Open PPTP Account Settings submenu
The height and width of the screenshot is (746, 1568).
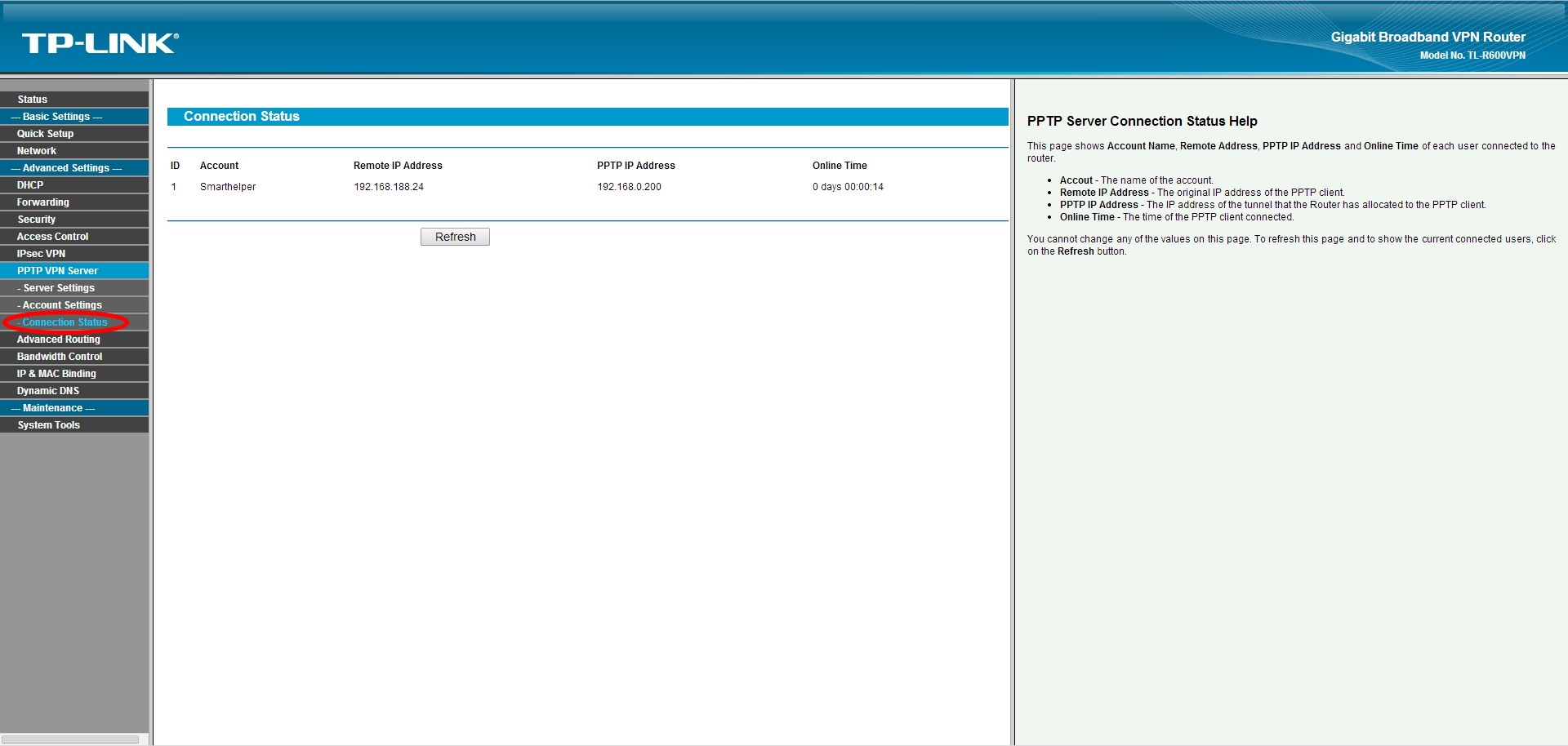coord(74,305)
